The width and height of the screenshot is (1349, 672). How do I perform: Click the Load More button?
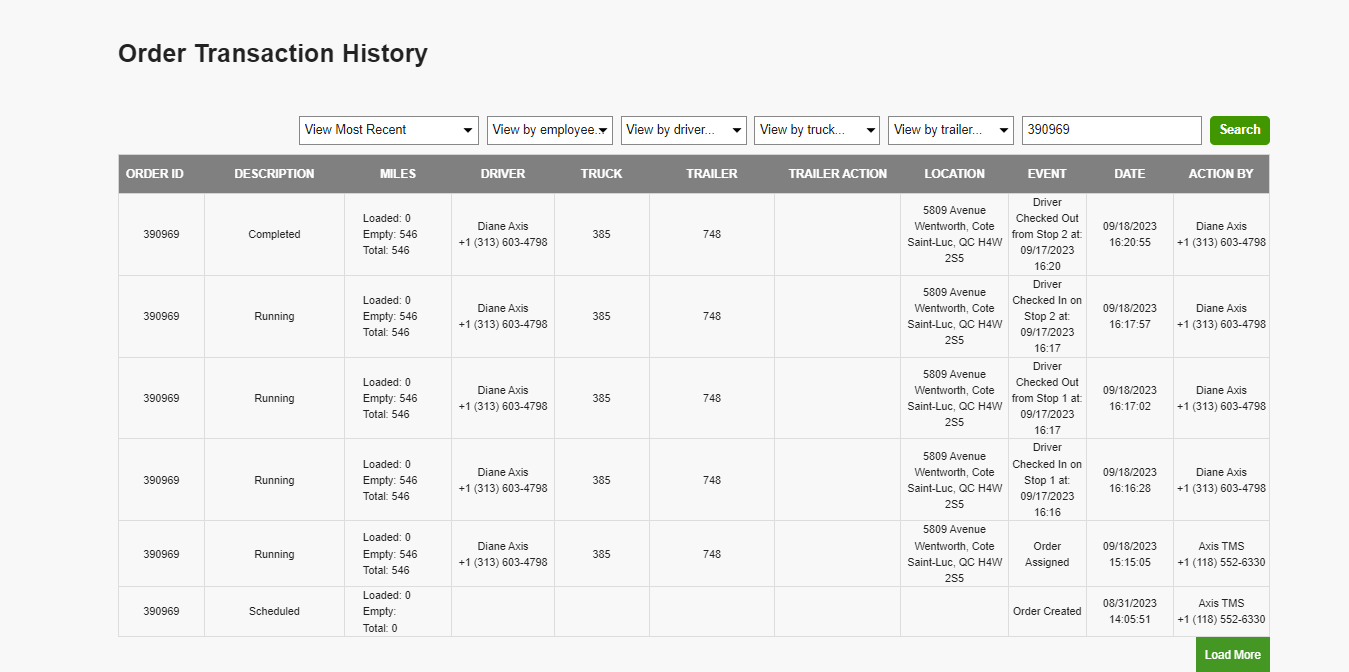tap(1233, 655)
